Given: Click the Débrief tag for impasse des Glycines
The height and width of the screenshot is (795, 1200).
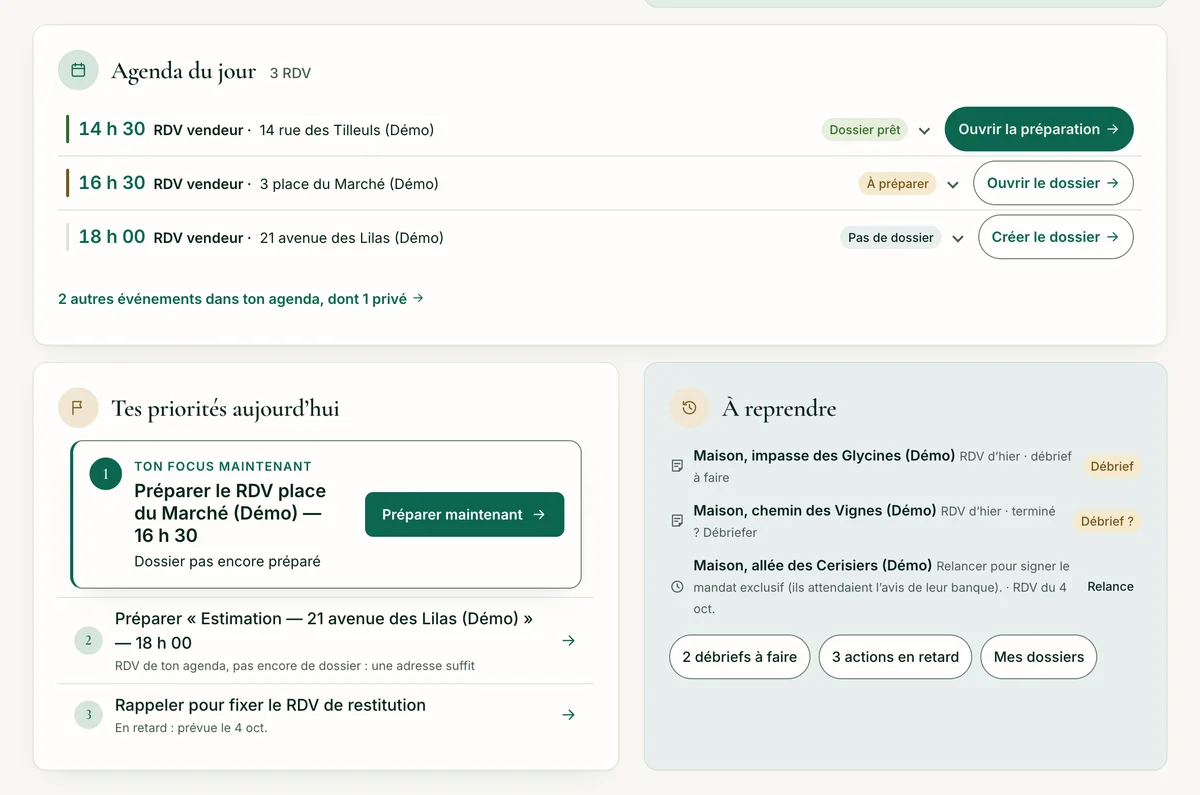Looking at the screenshot, I should tap(1112, 466).
